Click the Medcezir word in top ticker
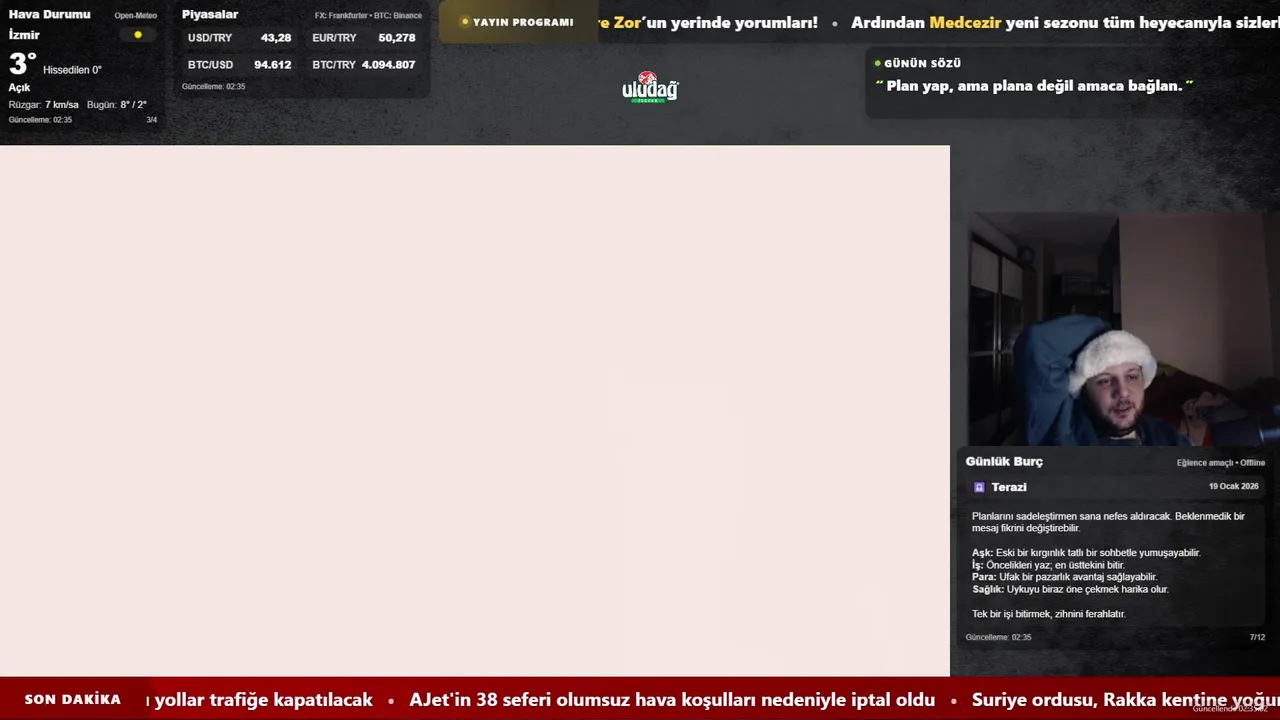Screen dimensions: 1280x720 click(965, 22)
